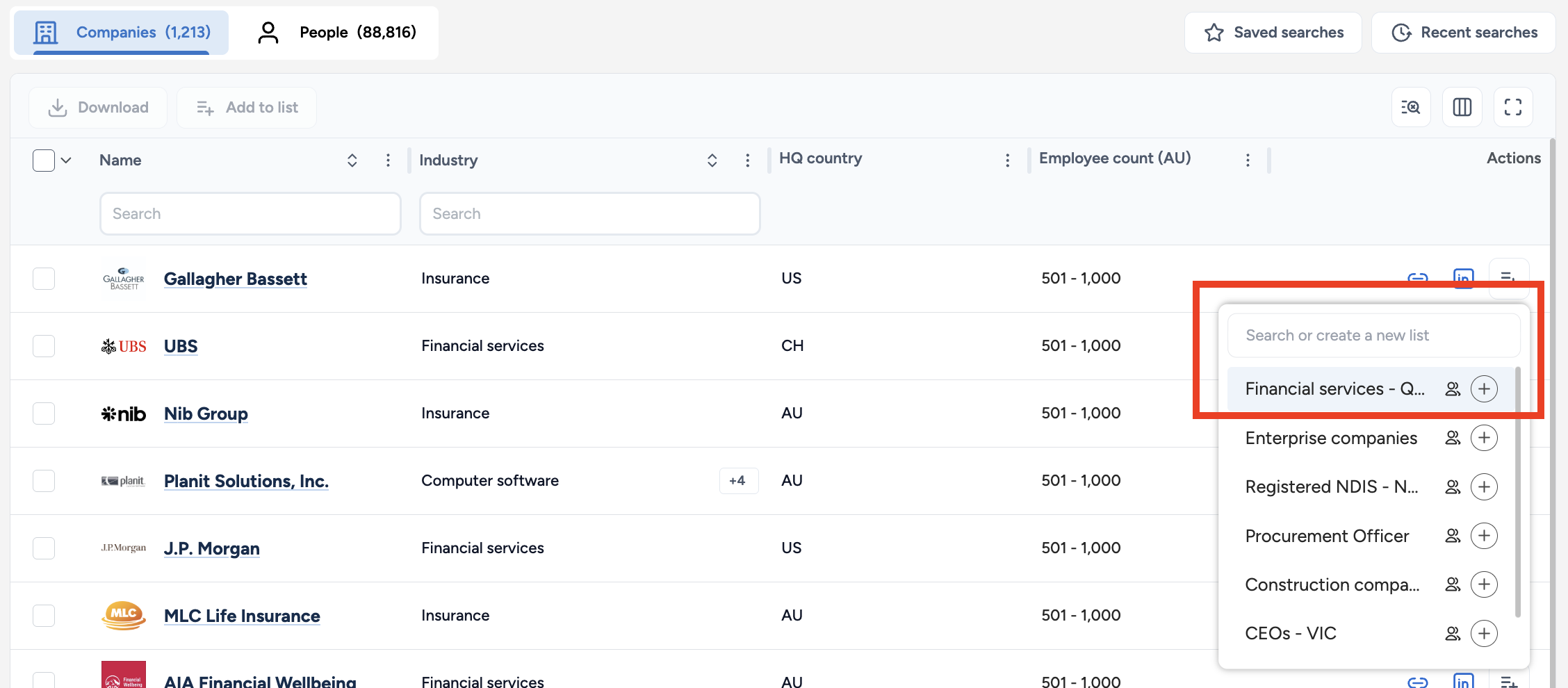This screenshot has height=688, width=1568.
Task: Sort by Industry column arrows
Action: (712, 161)
